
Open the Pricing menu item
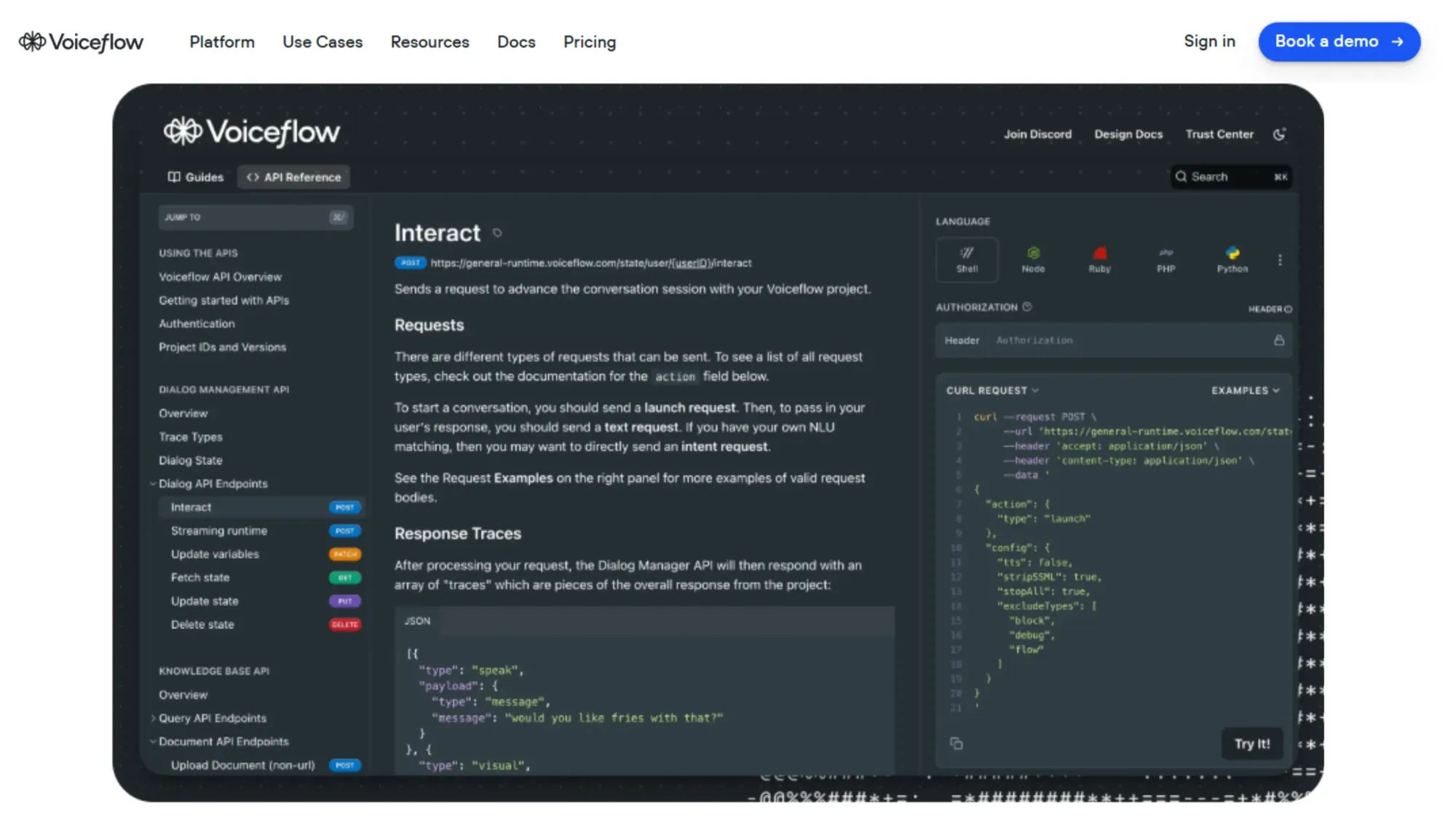(589, 41)
